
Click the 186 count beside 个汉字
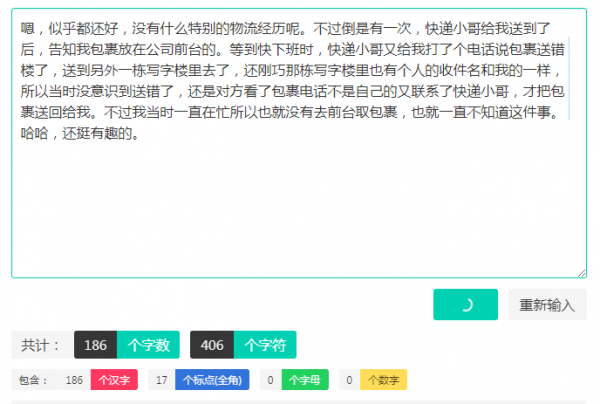(74, 380)
